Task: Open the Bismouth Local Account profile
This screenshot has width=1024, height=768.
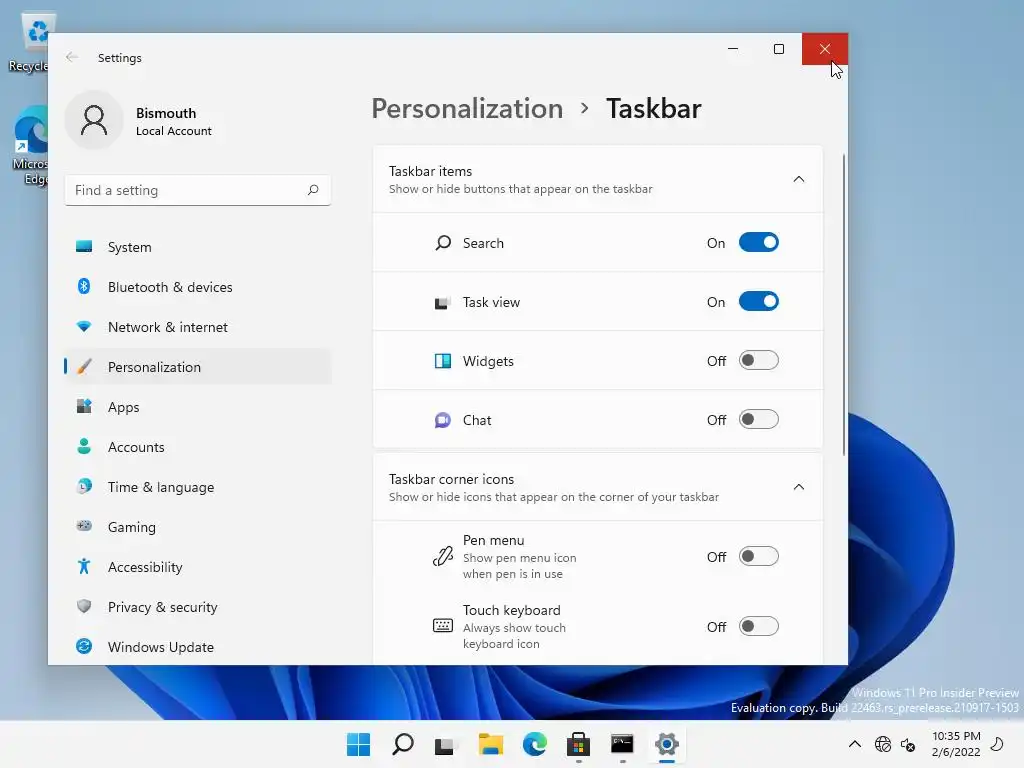Action: 140,121
